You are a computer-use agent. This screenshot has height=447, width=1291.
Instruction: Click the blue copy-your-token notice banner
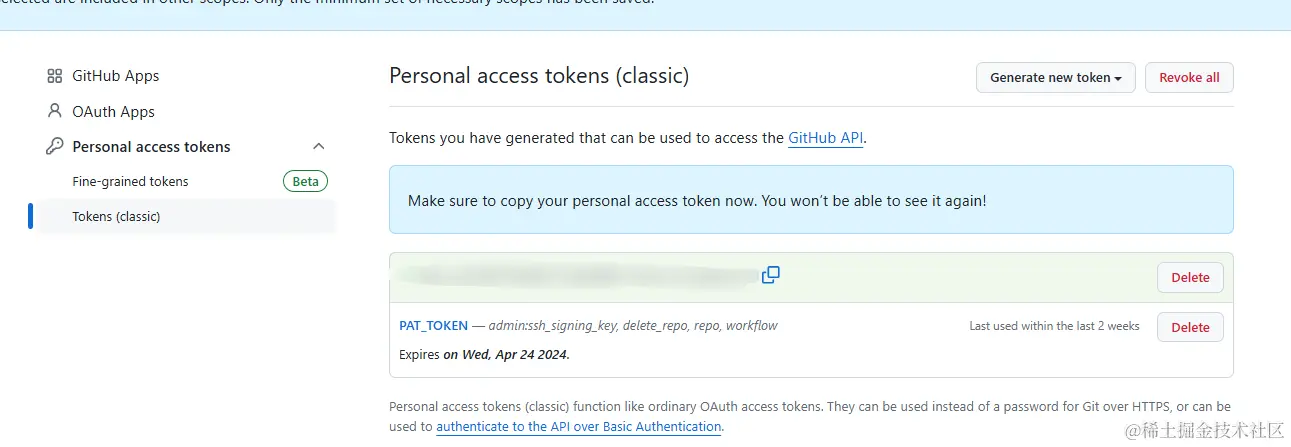pyautogui.click(x=810, y=201)
